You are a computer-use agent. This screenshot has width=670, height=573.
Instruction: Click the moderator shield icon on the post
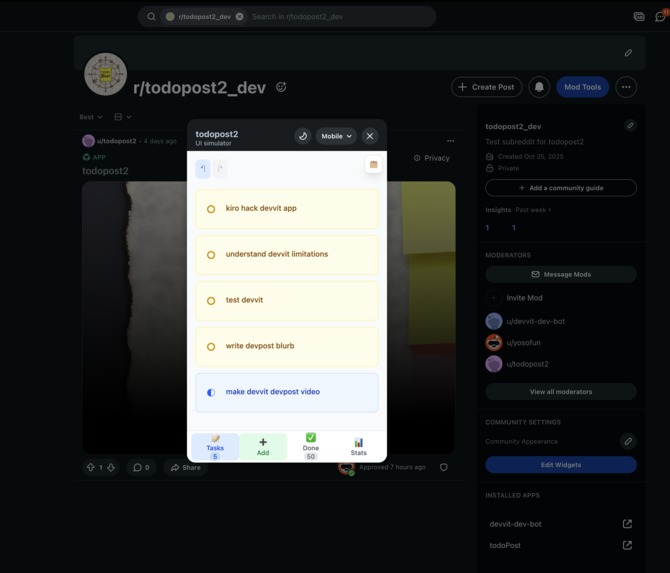(444, 467)
